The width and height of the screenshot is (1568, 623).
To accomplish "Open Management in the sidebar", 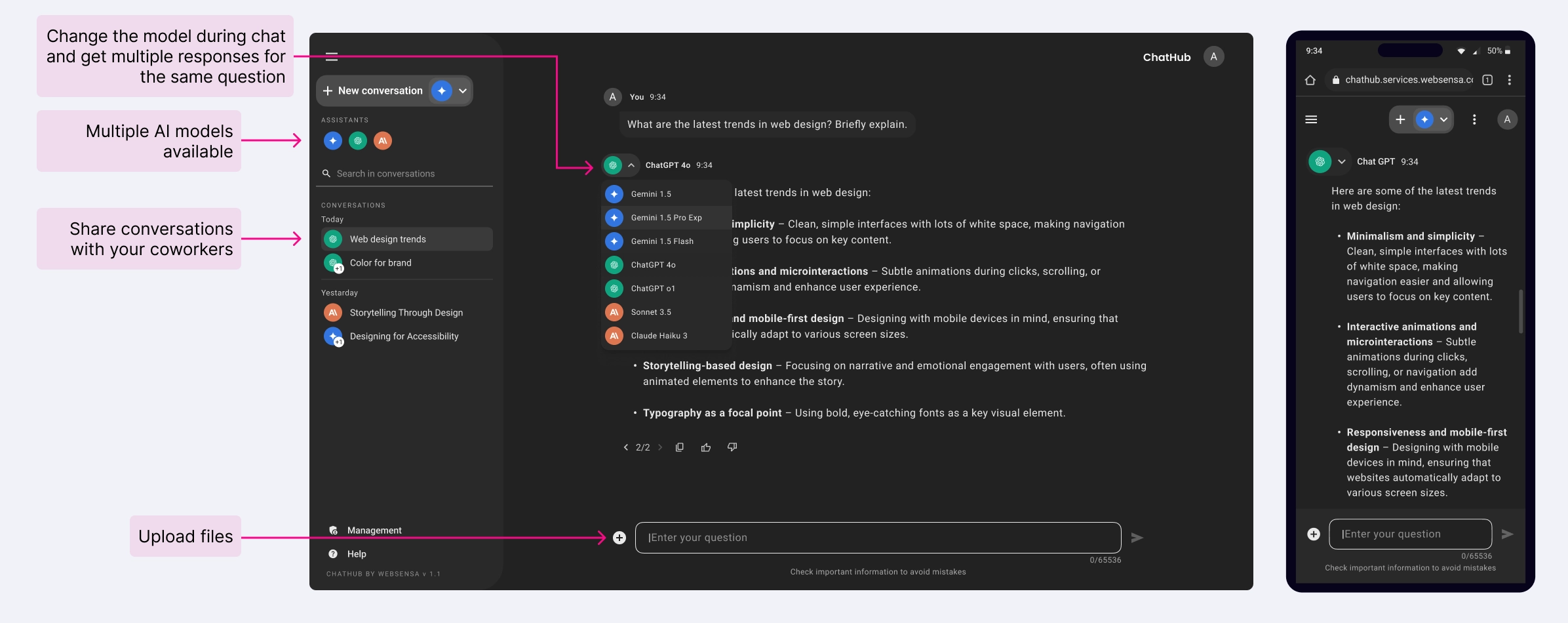I will (x=366, y=531).
